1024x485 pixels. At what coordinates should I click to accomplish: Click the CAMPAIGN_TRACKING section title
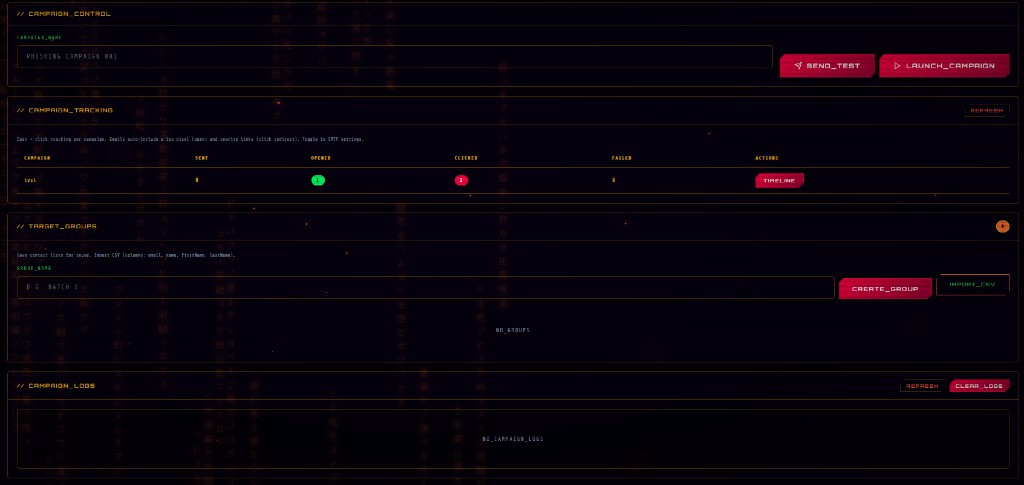65,110
